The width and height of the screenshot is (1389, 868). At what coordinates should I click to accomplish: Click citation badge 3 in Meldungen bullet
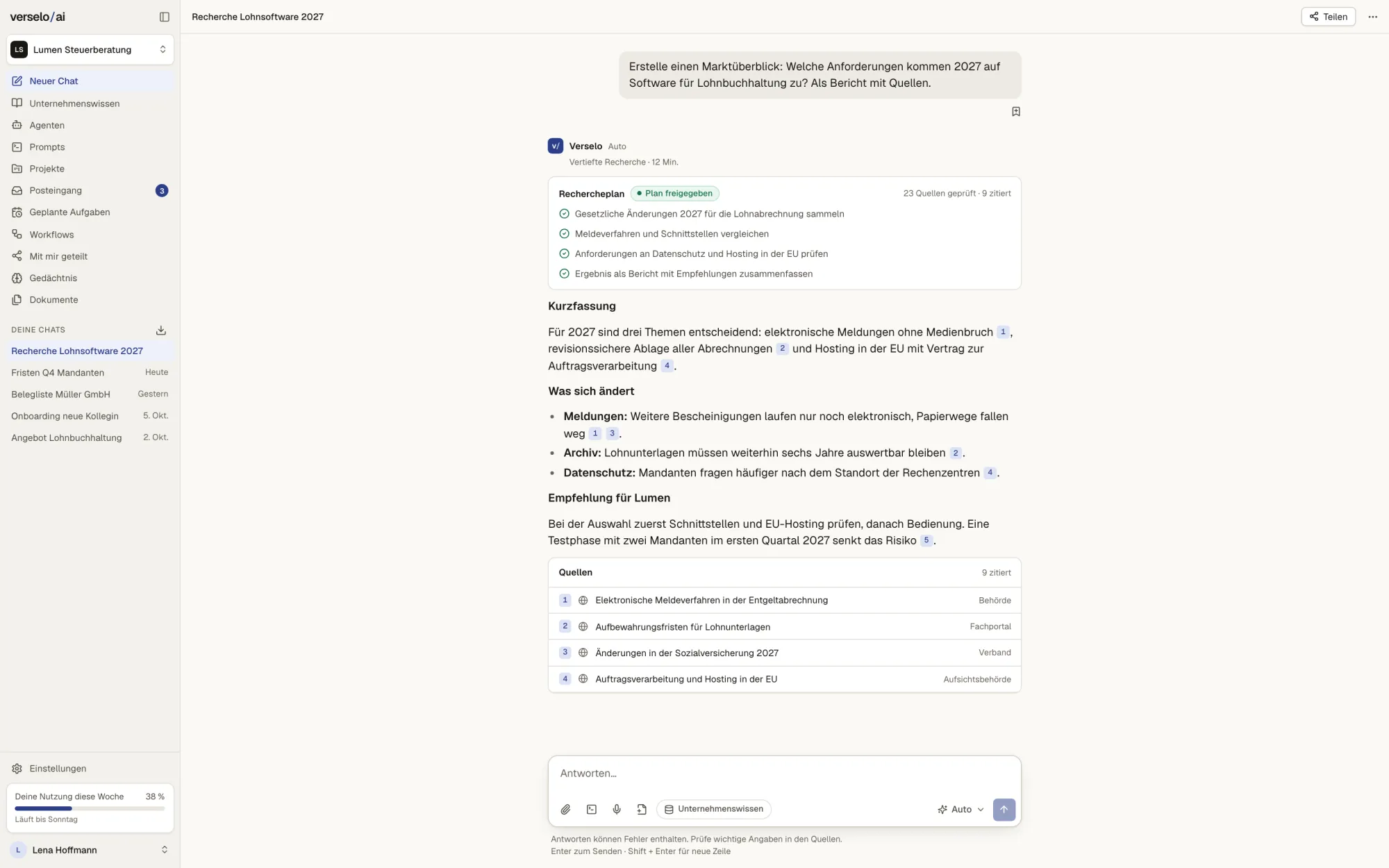[x=612, y=433]
